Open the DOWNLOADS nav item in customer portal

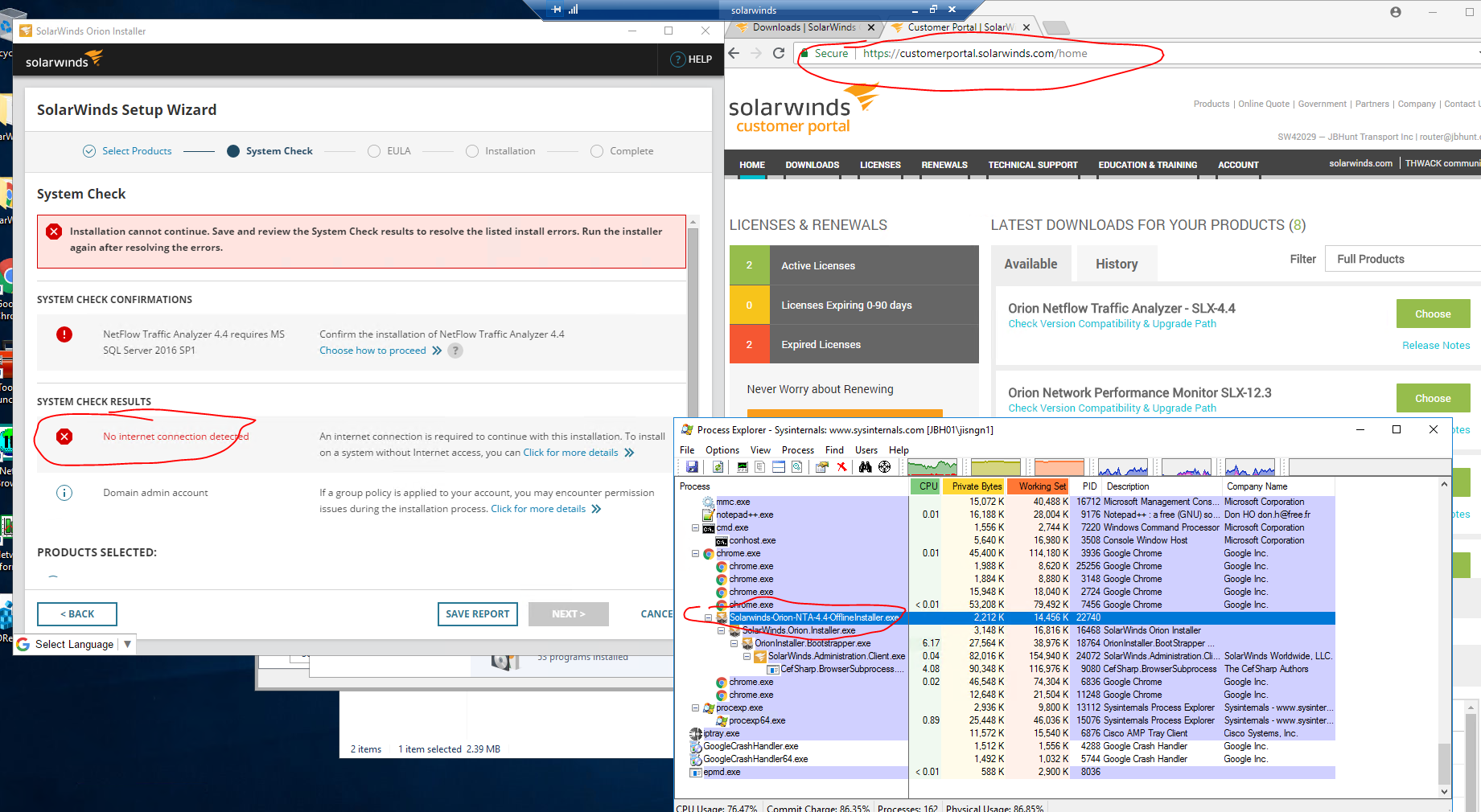coord(812,165)
